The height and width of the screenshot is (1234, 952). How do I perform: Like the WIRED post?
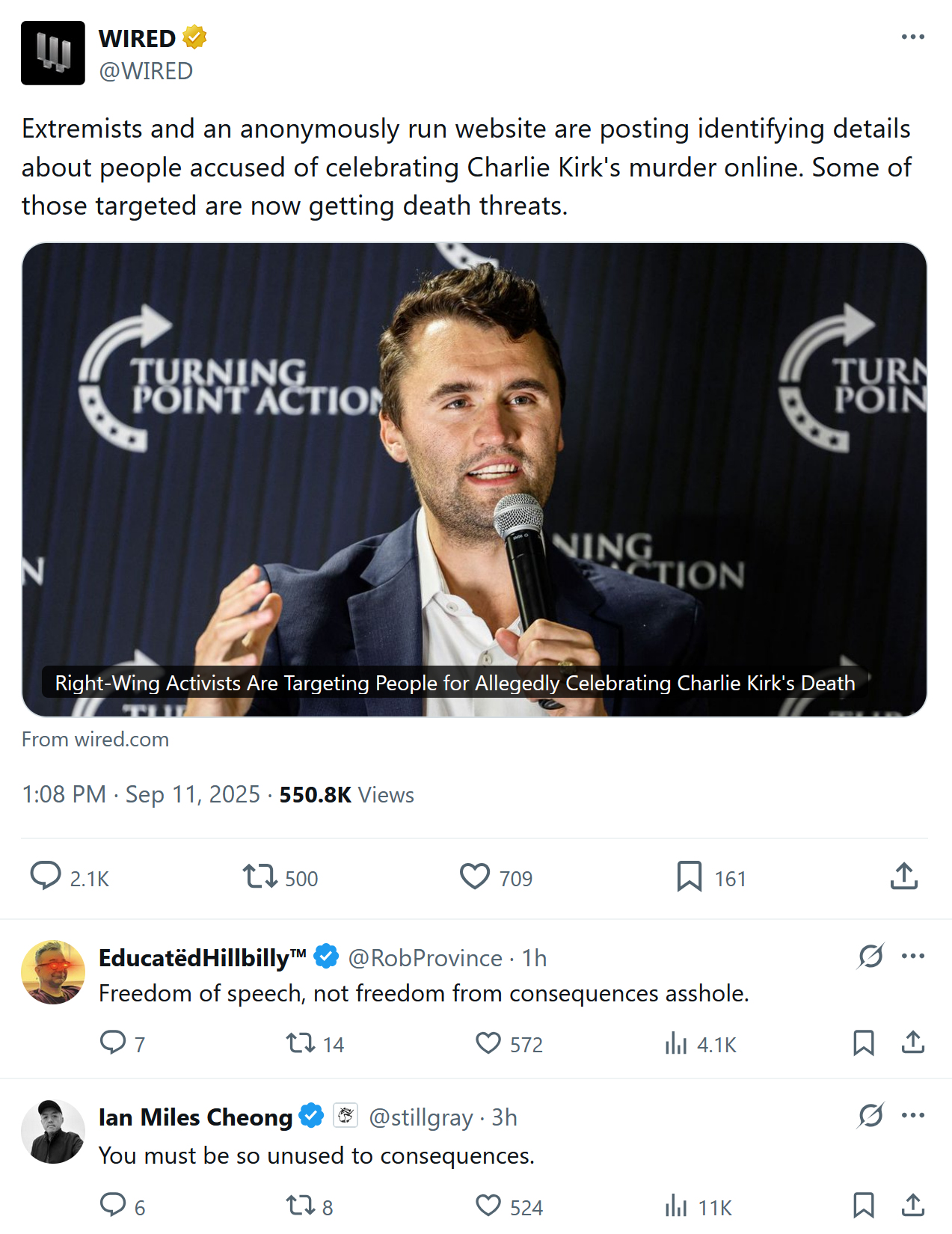pos(475,876)
